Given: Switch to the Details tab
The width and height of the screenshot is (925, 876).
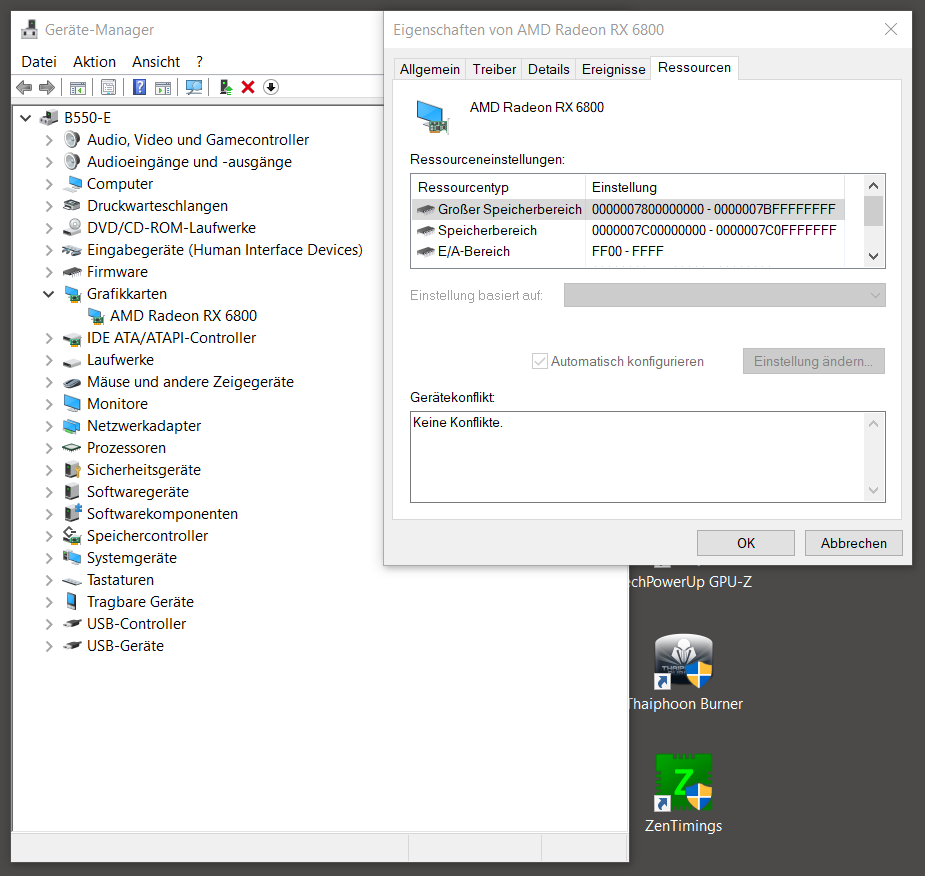Looking at the screenshot, I should click(549, 70).
